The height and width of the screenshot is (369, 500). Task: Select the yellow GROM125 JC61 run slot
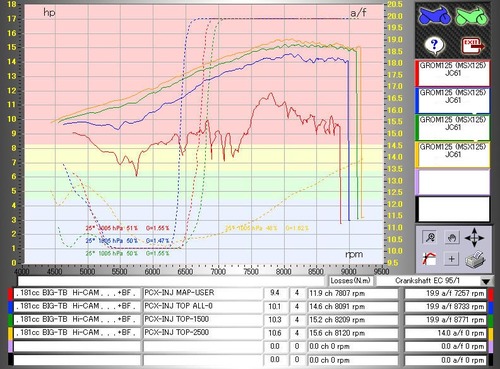coord(452,155)
